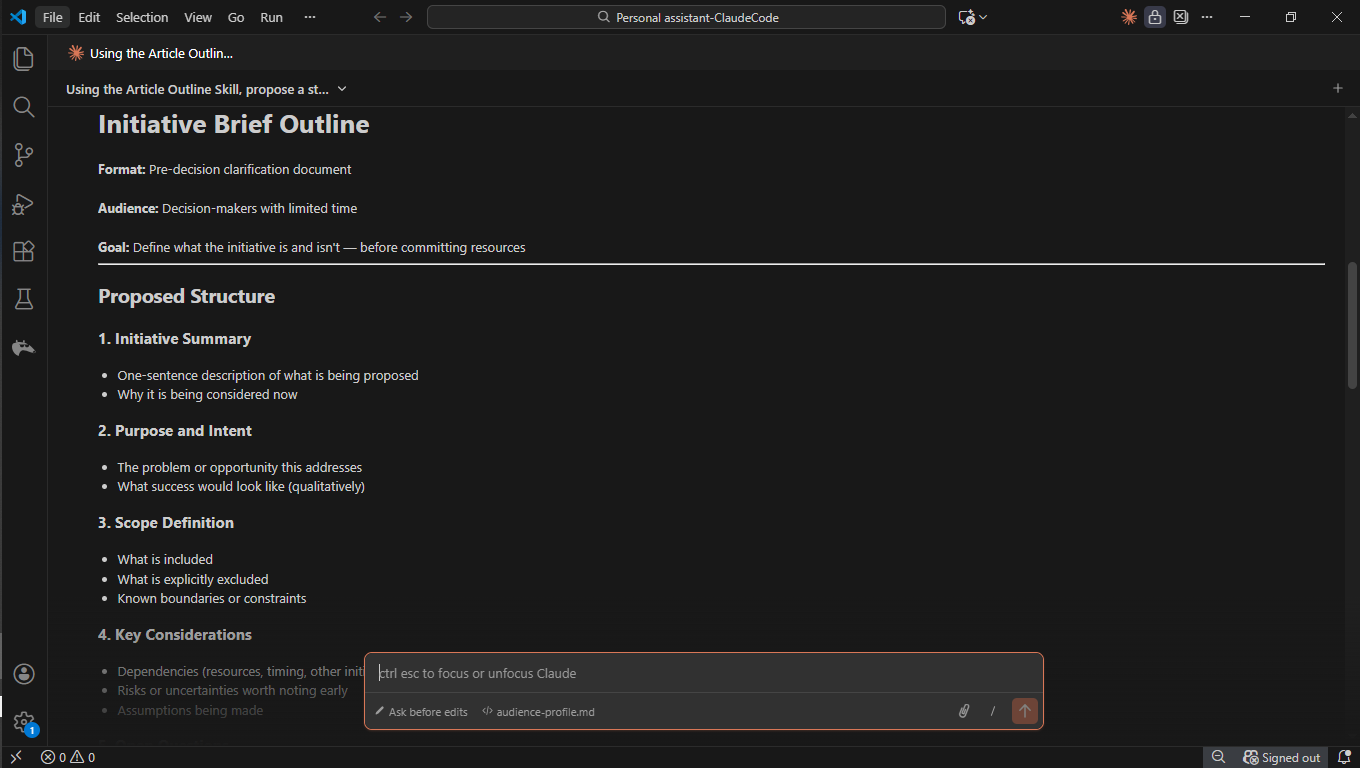Toggle the Ask before edits mode
1360x768 pixels.
(421, 712)
